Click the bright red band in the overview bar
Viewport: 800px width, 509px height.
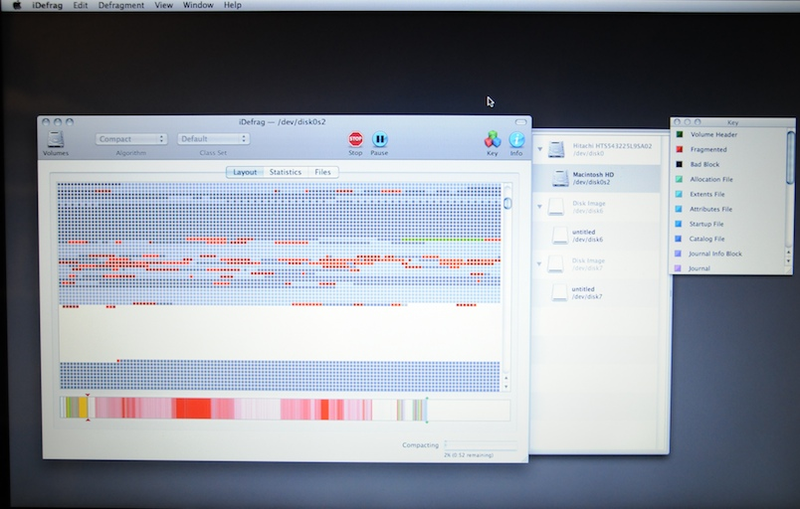click(193, 409)
